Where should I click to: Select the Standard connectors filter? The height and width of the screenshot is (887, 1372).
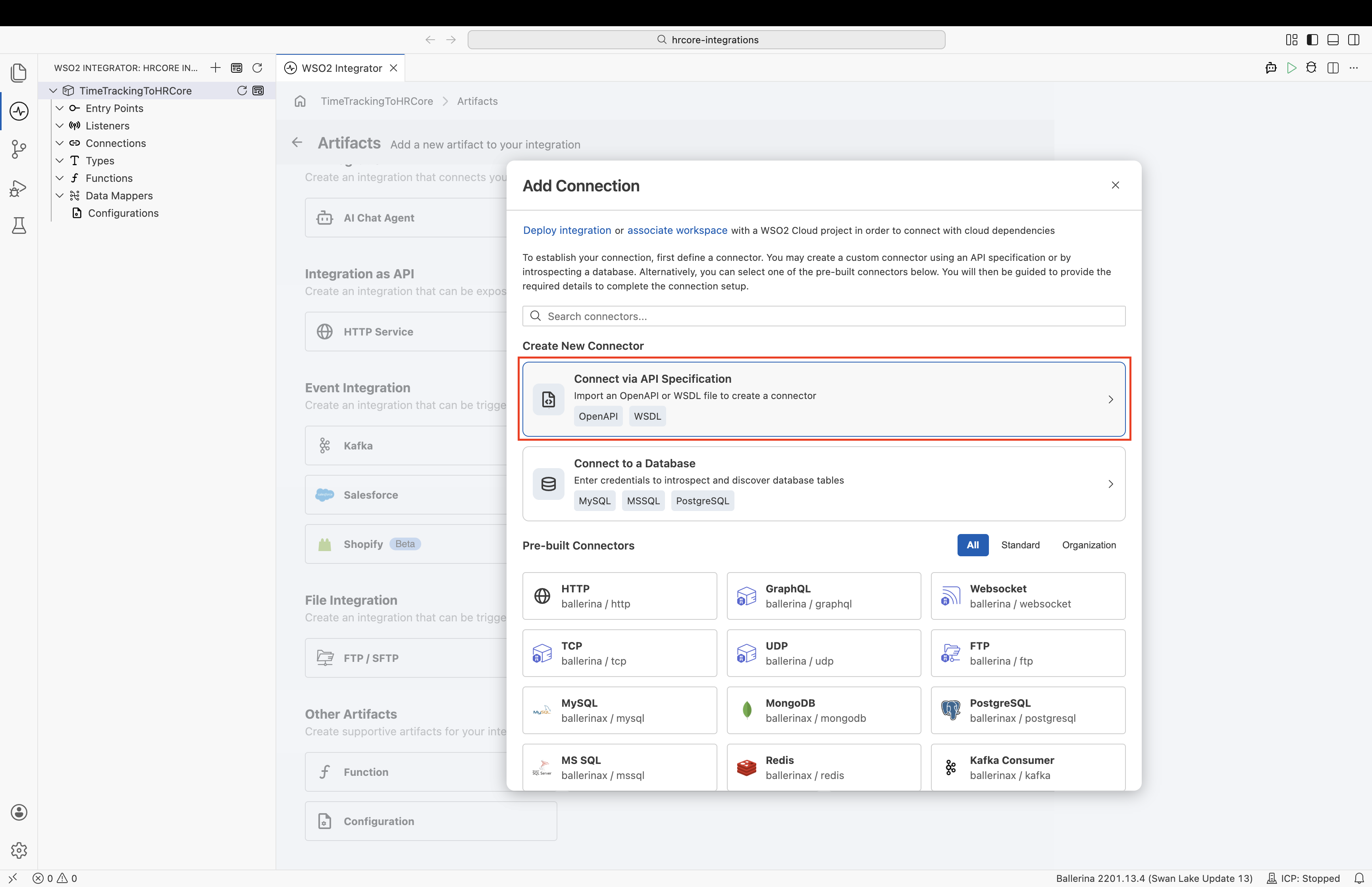pos(1020,545)
